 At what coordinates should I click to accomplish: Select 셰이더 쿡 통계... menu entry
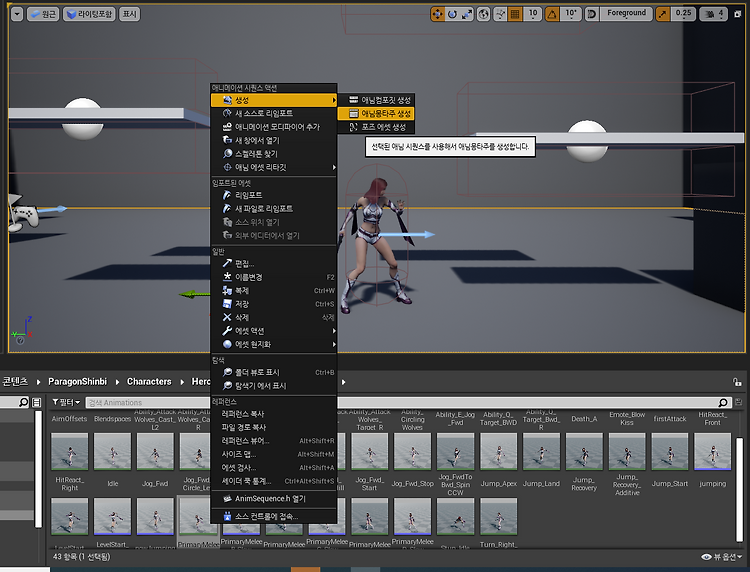tap(274, 481)
